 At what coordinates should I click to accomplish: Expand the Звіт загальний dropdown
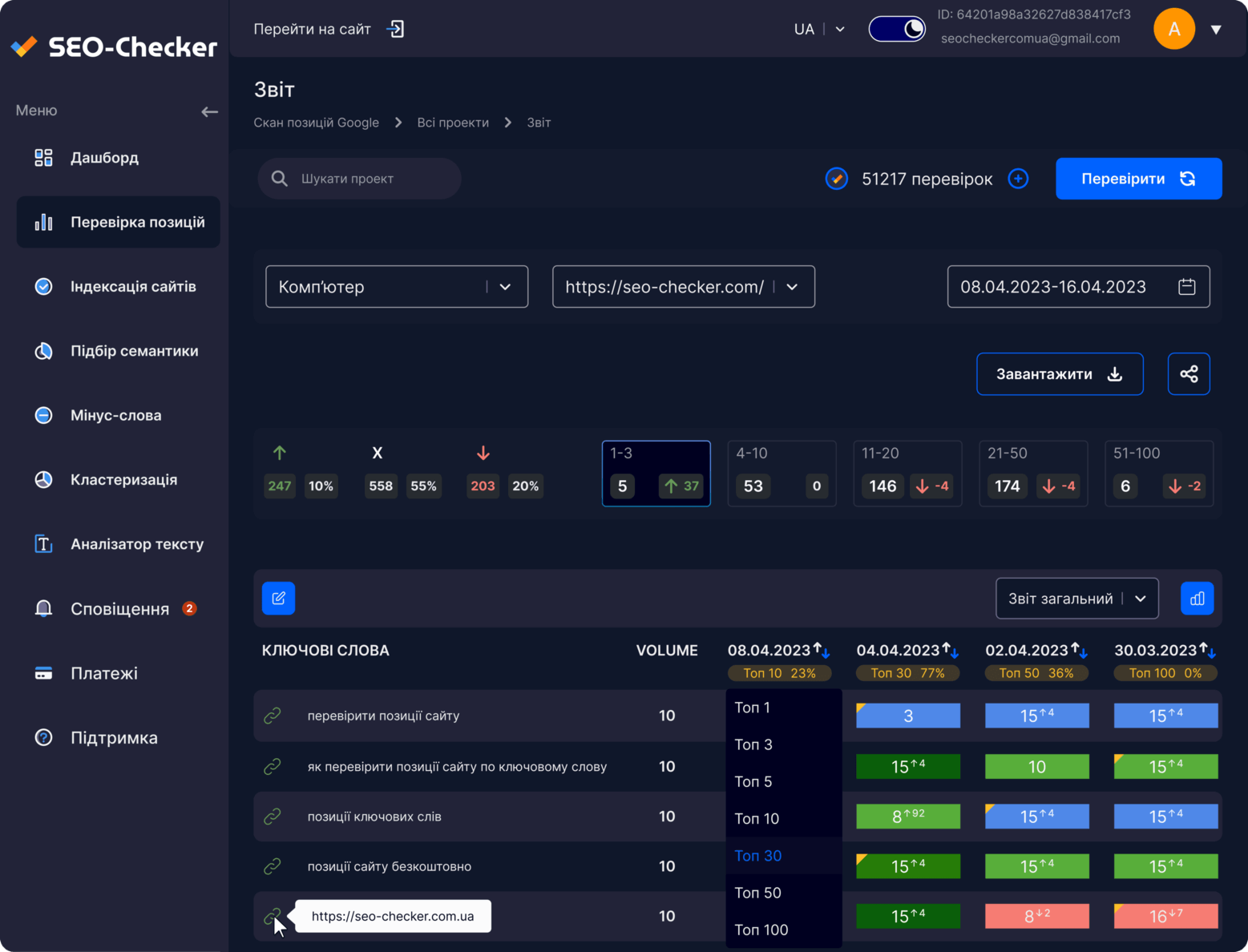coord(1076,599)
